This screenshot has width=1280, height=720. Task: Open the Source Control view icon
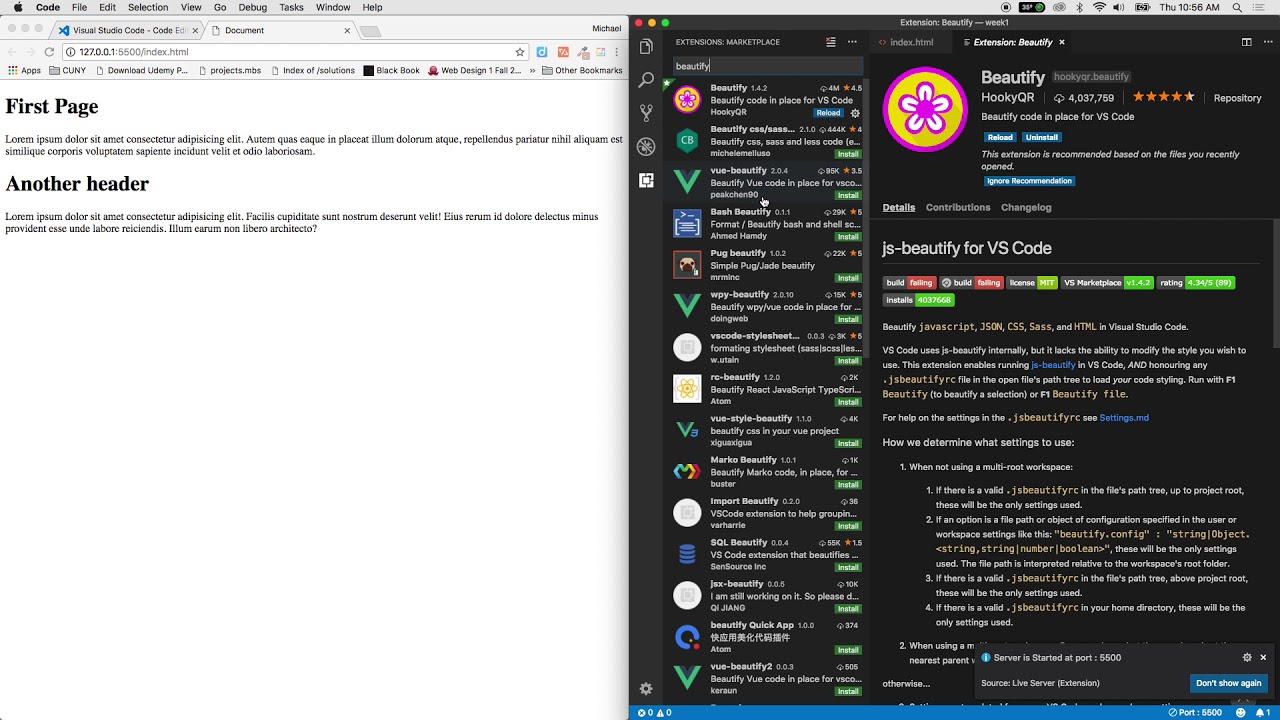point(646,113)
